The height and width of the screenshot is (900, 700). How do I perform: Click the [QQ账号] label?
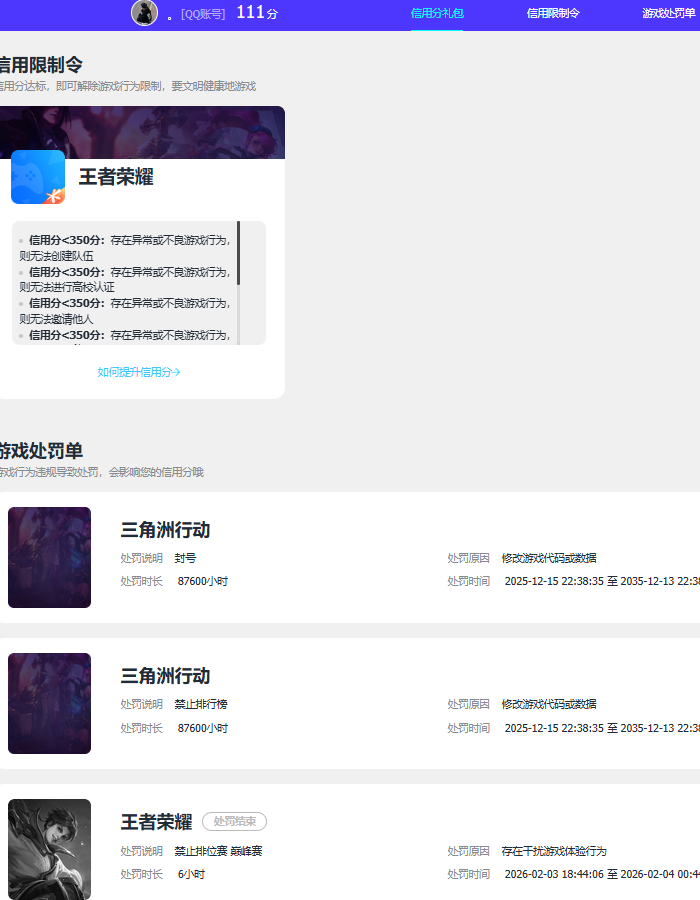(x=203, y=14)
